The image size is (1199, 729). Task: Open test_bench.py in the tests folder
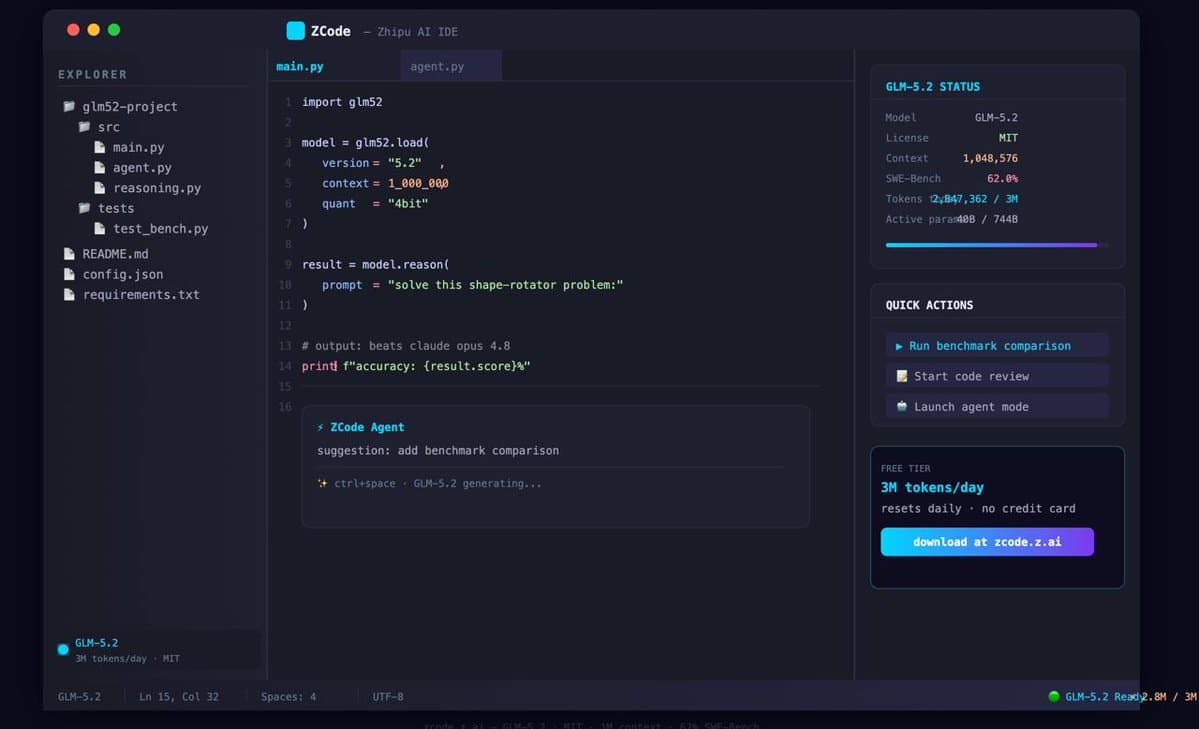[161, 228]
